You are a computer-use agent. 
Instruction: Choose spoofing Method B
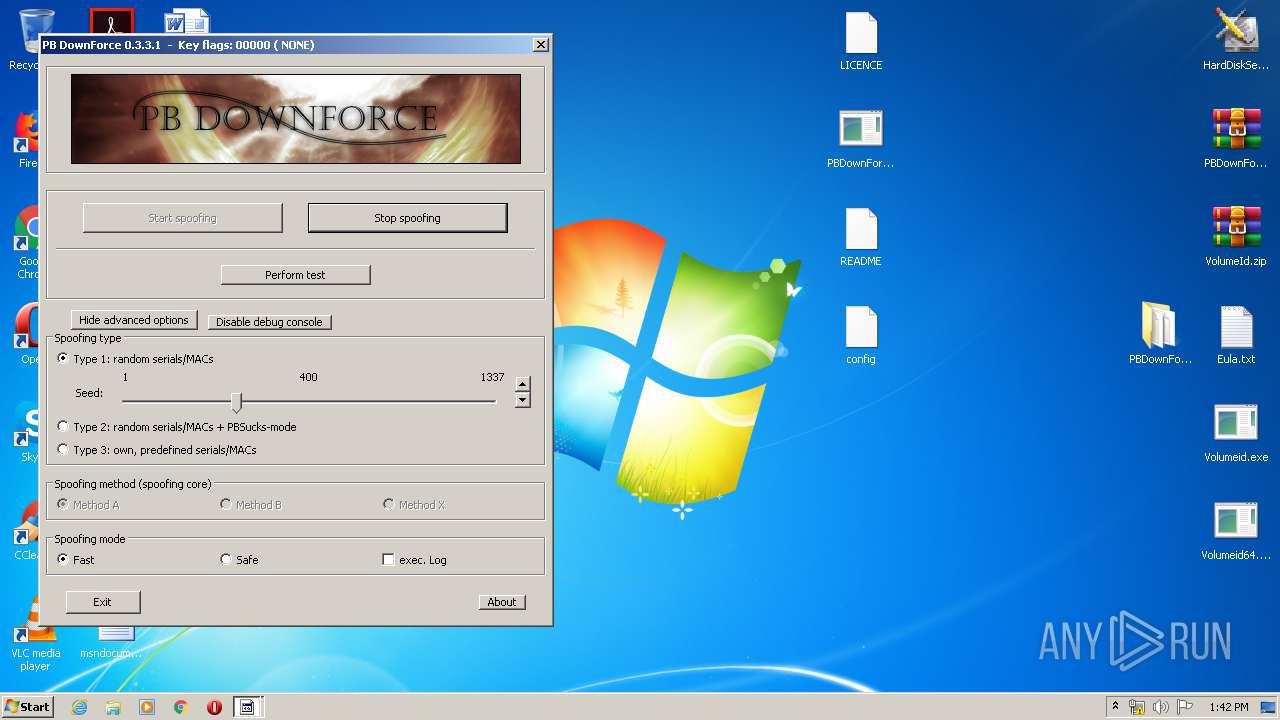pos(251,505)
